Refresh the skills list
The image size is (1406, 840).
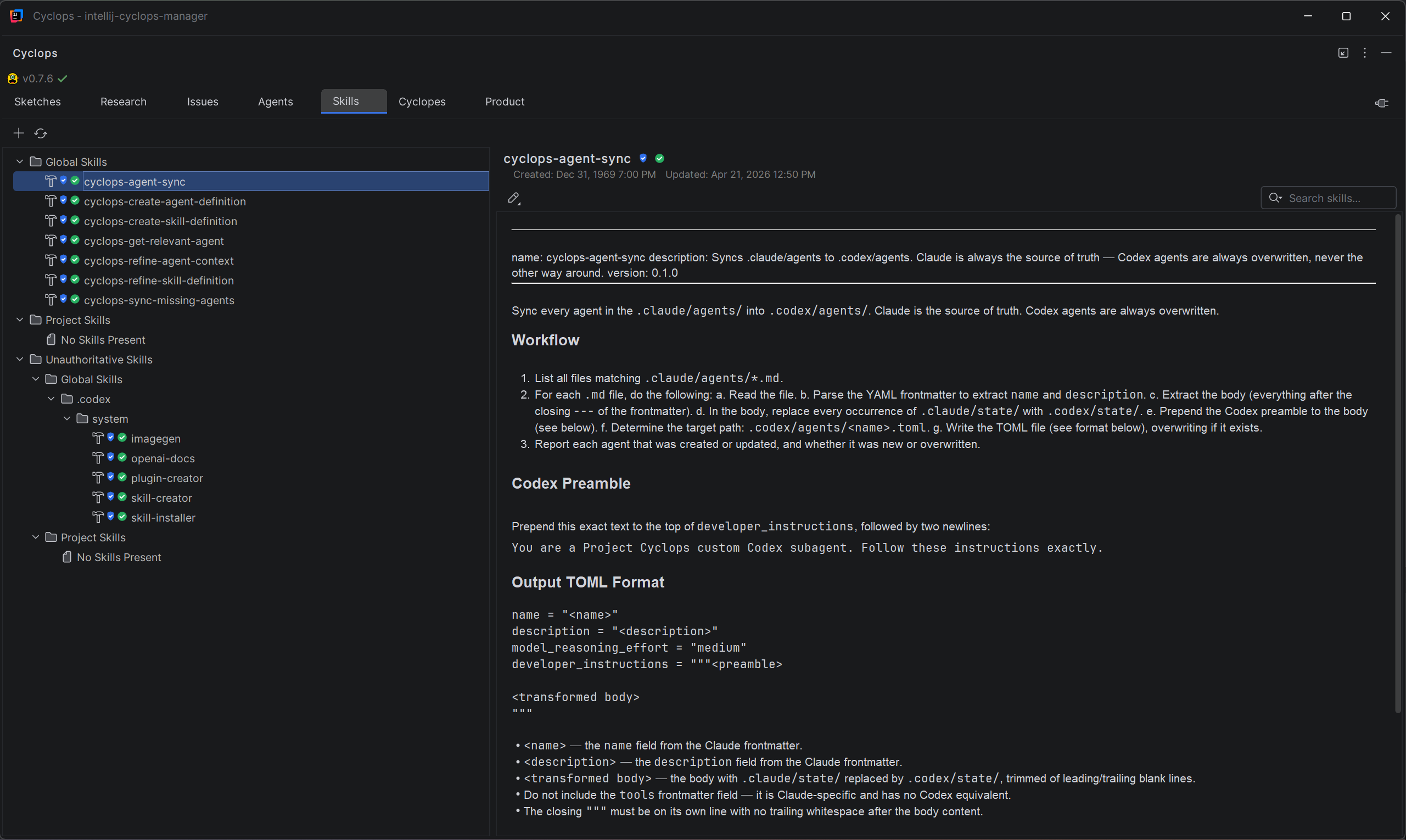tap(41, 133)
